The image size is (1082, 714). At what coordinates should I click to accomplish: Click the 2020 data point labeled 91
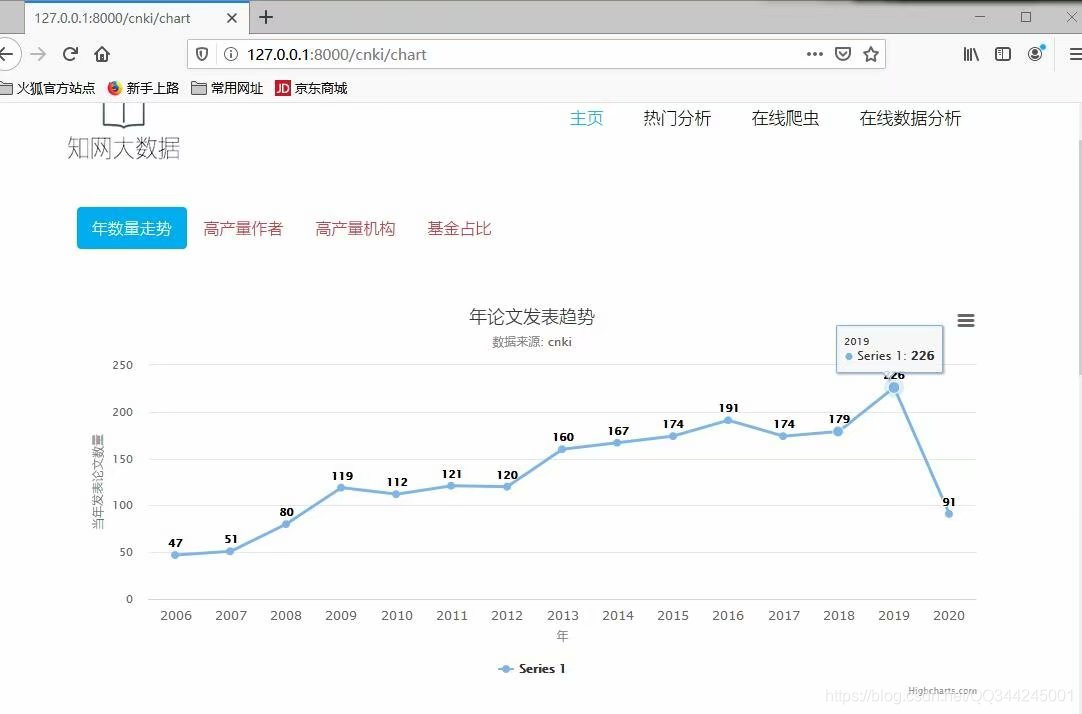(949, 514)
